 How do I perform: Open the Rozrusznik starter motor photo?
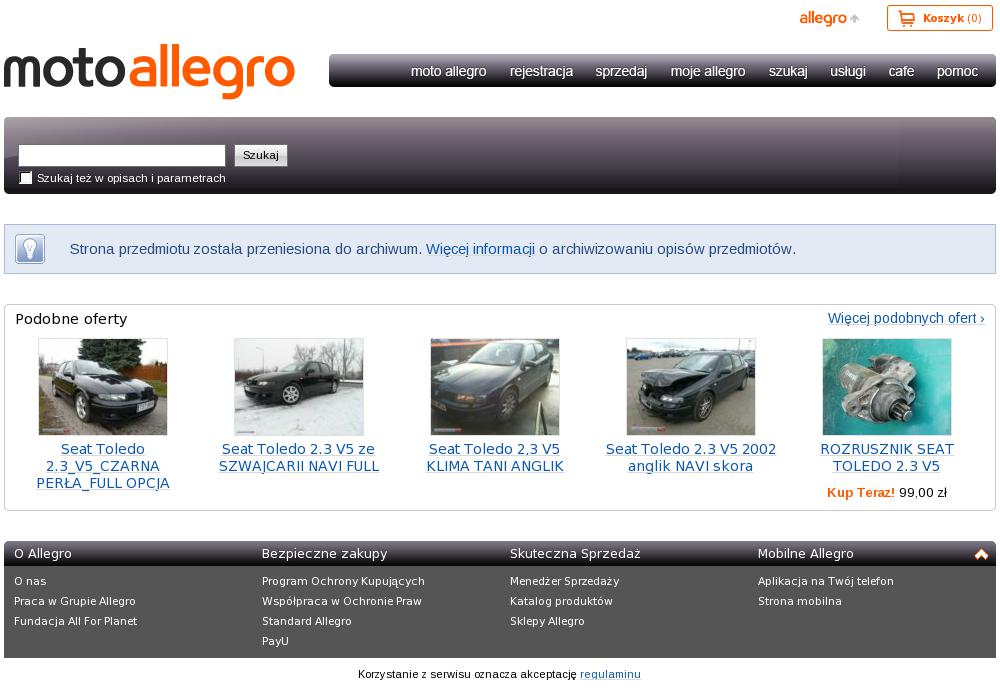(x=887, y=387)
